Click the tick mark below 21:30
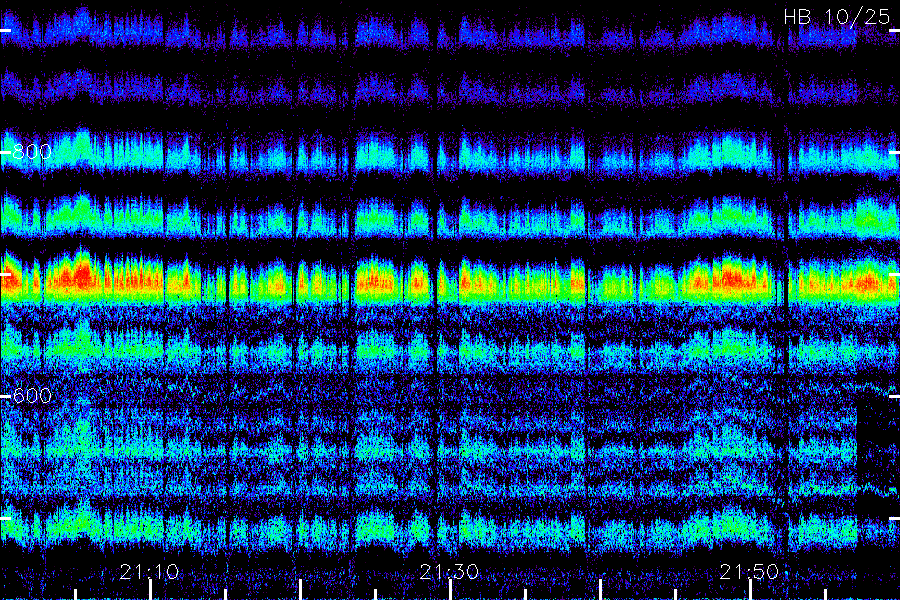The image size is (900, 600). pos(451,590)
